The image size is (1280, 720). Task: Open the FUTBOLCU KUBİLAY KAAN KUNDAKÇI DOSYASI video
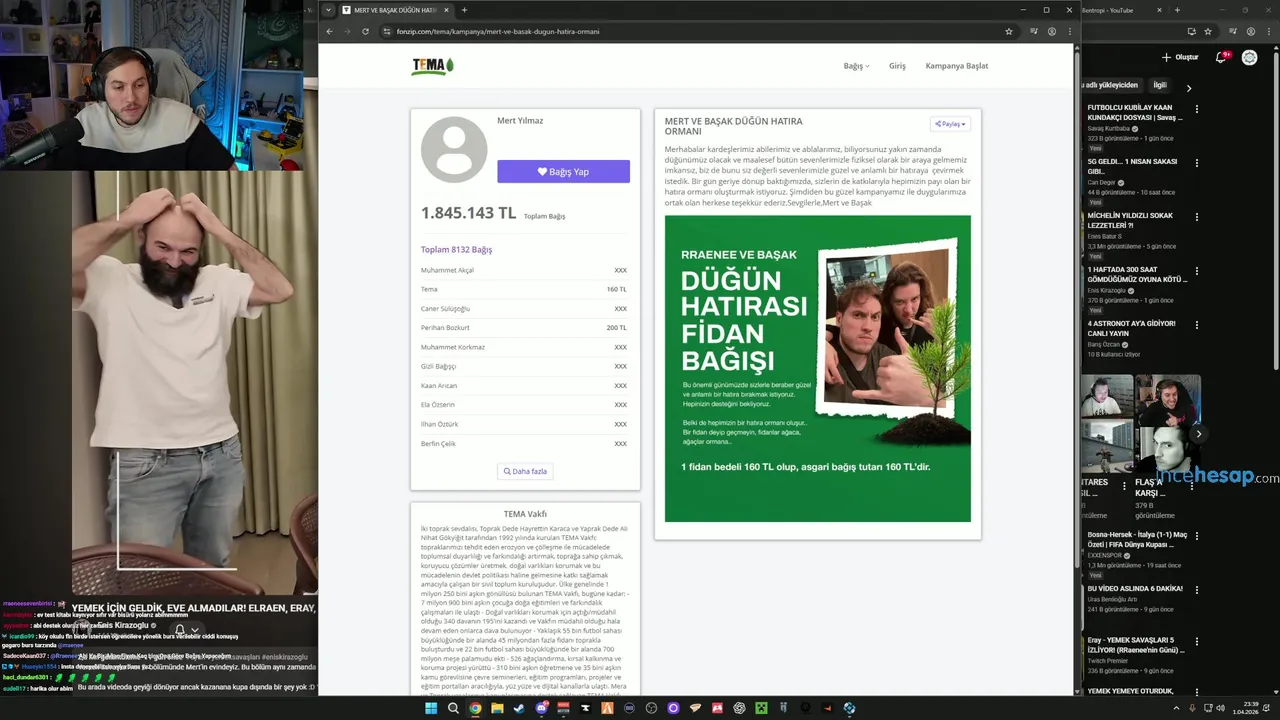tap(1136, 112)
